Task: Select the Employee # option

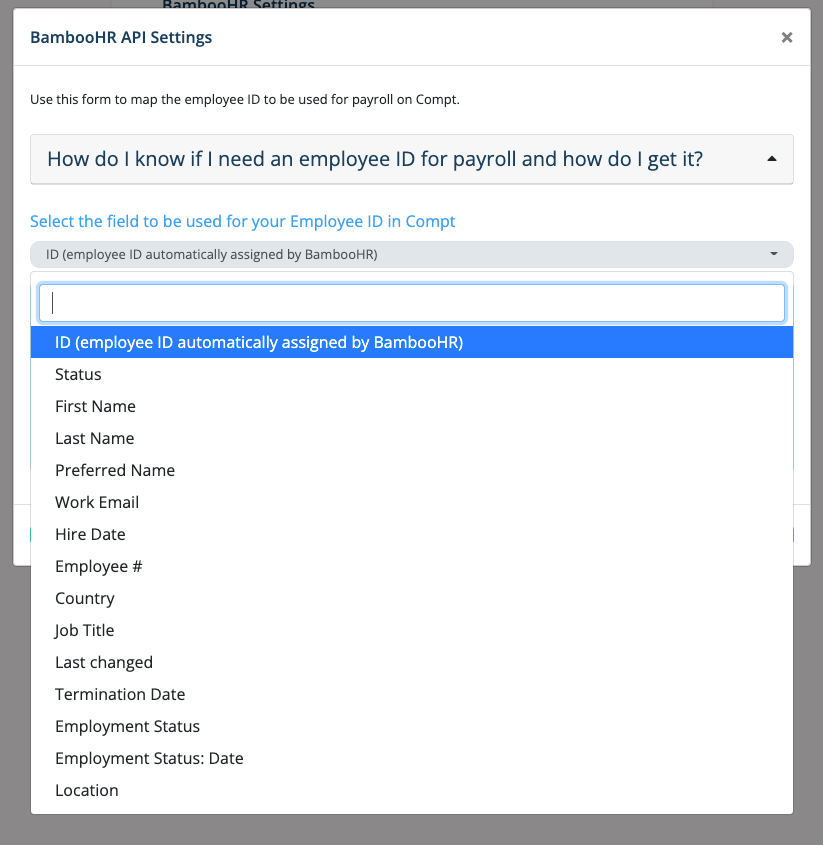Action: 98,566
